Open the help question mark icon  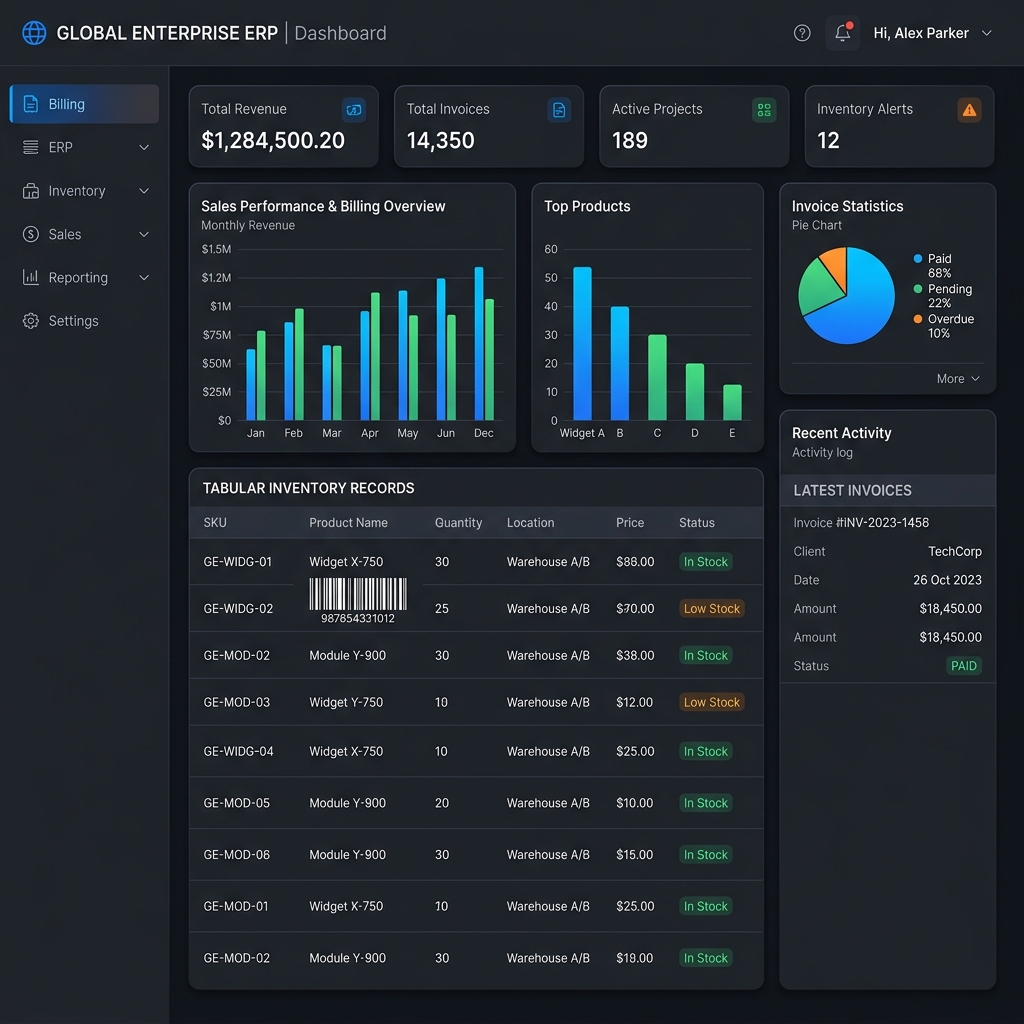click(802, 33)
